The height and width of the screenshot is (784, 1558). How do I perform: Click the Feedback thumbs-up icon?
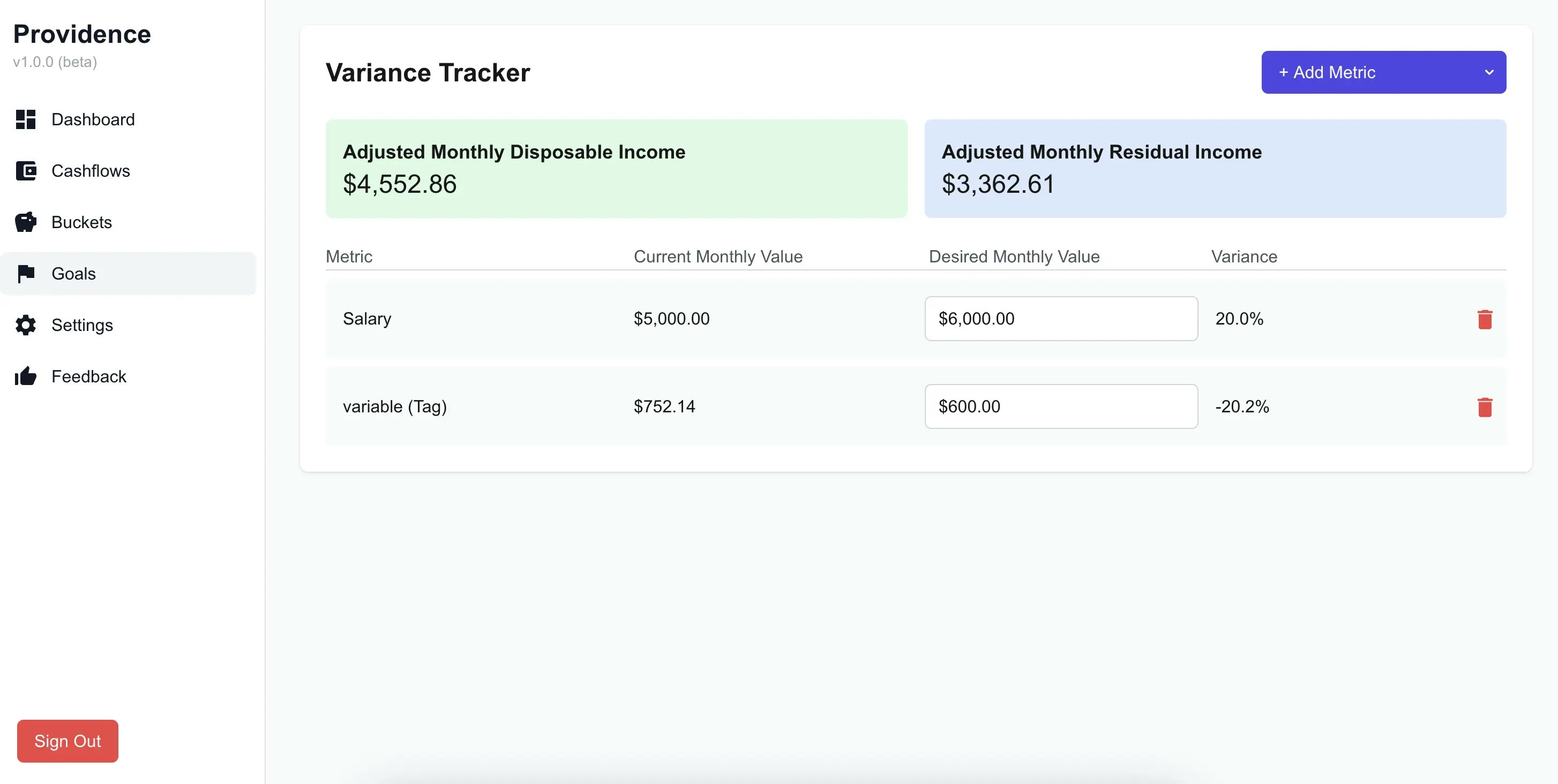[25, 376]
